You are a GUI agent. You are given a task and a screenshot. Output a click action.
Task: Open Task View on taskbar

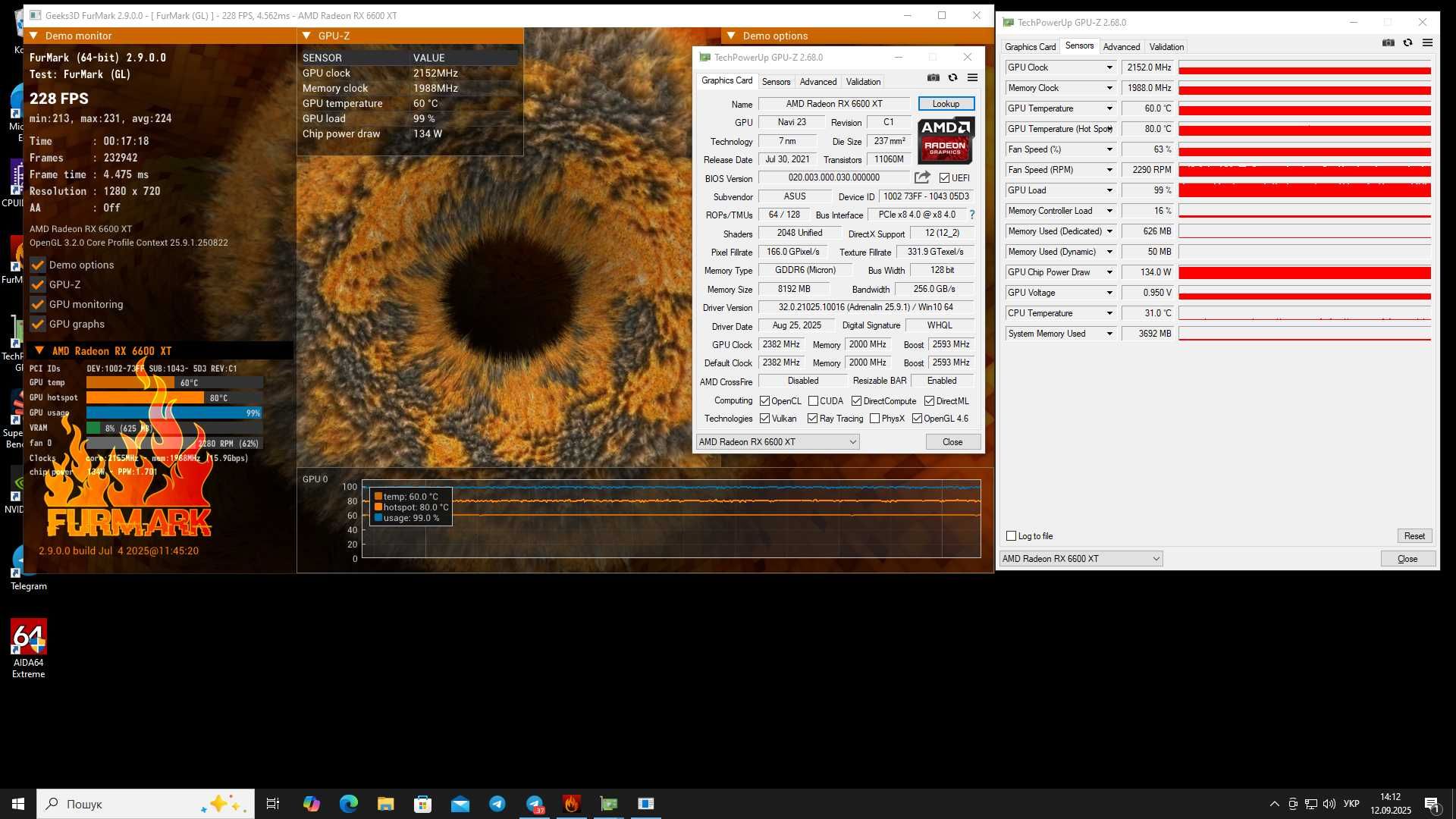[273, 804]
